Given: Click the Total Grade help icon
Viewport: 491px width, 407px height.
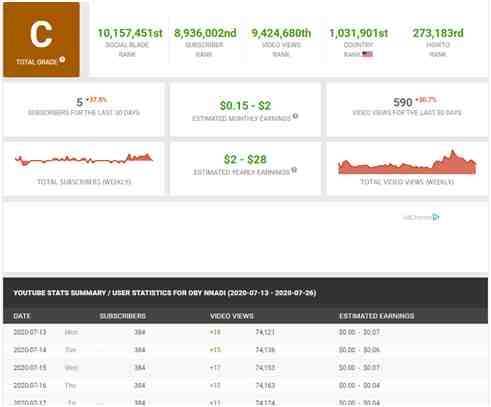Looking at the screenshot, I should pyautogui.click(x=62, y=60).
